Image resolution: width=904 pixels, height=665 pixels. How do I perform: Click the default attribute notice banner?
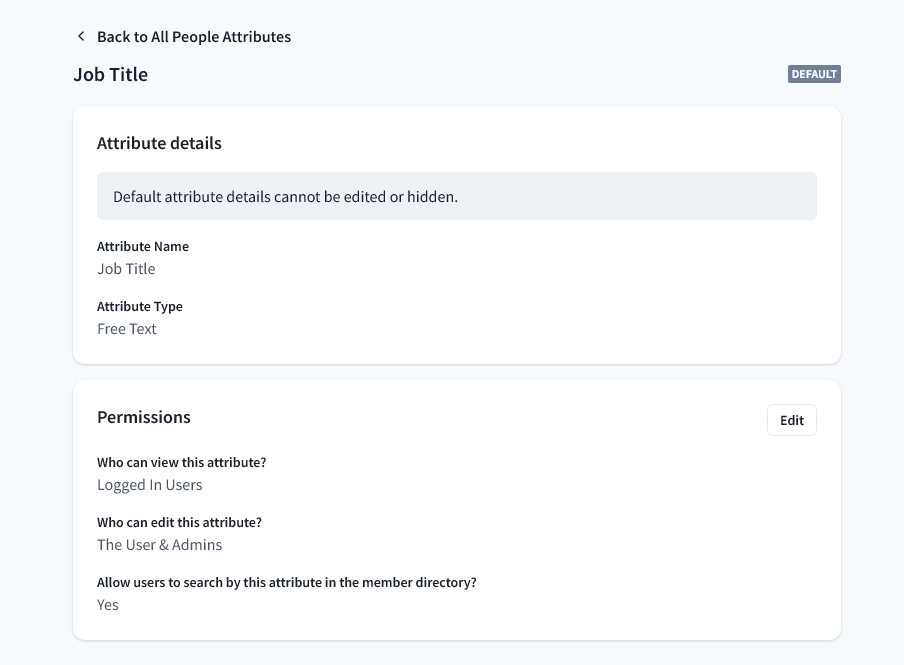(456, 197)
